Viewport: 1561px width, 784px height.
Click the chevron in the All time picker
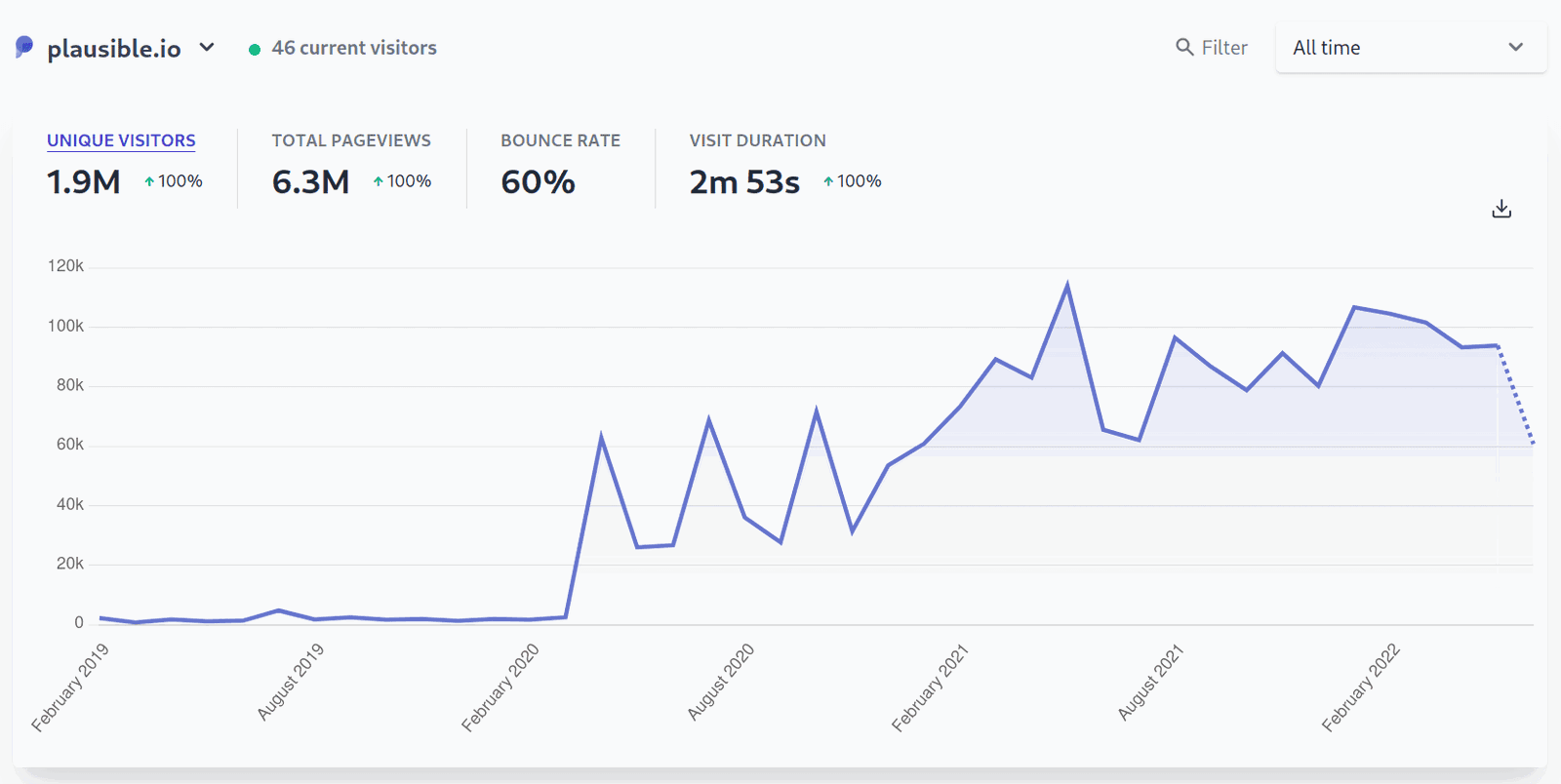pos(1515,47)
